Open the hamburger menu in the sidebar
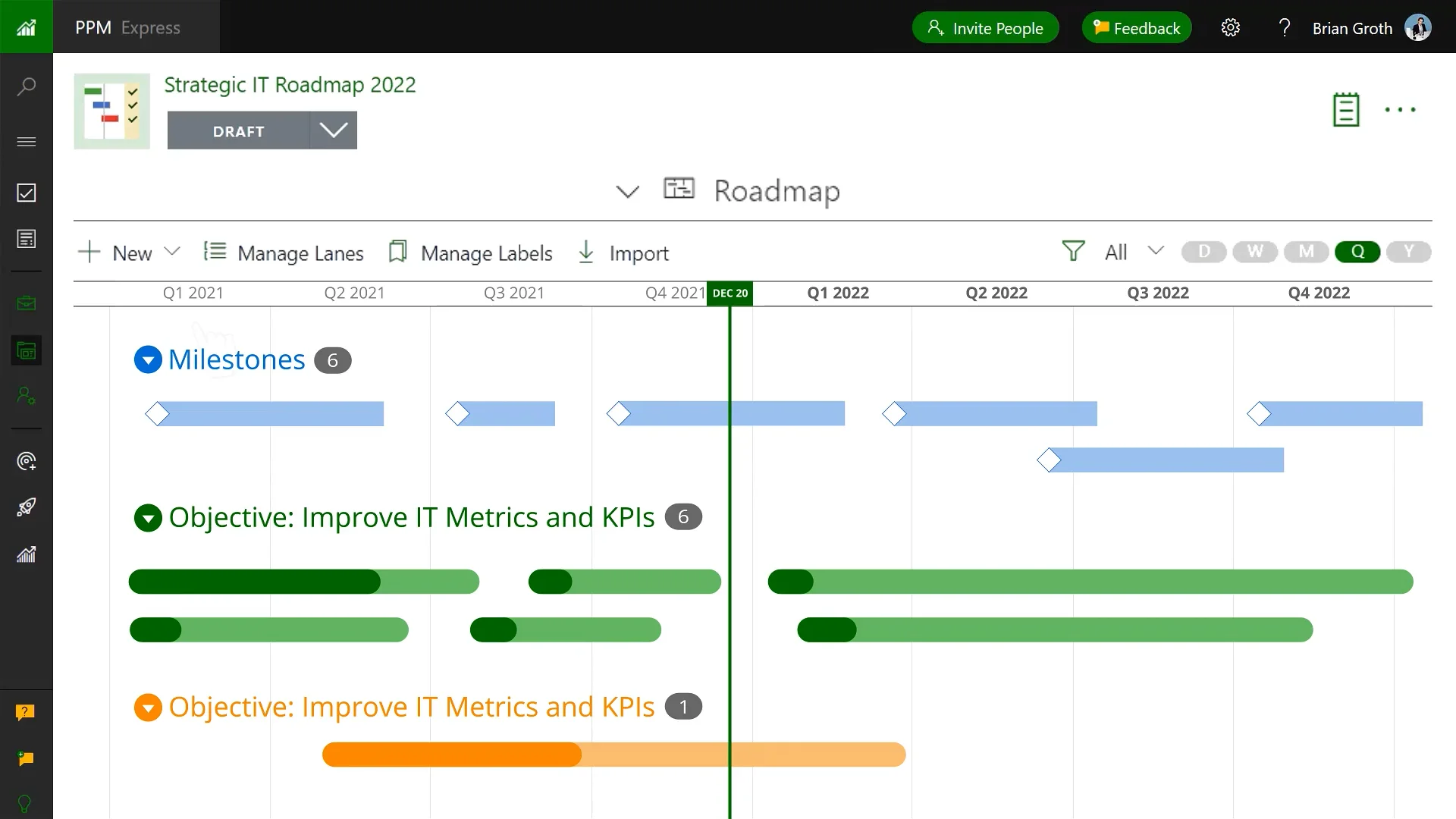 27,142
